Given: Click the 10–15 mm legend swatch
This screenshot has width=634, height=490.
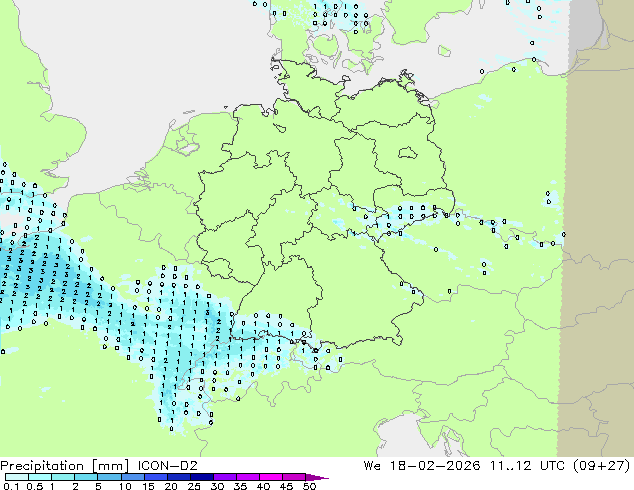Looking at the screenshot, I should [133, 477].
